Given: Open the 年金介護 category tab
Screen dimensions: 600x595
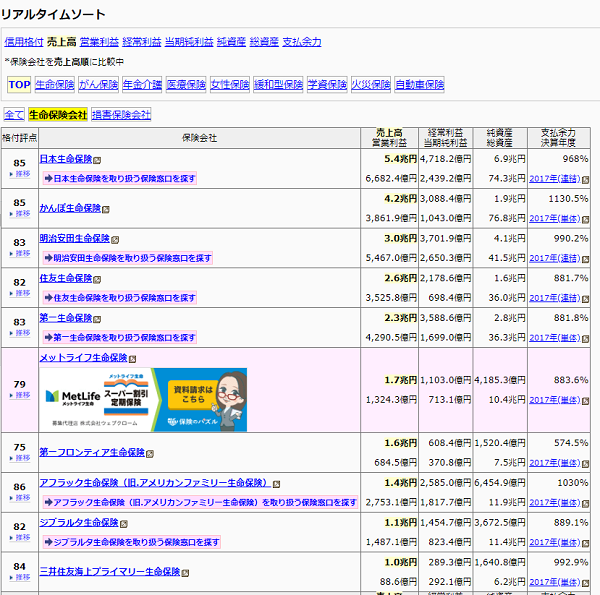Looking at the screenshot, I should coord(142,85).
